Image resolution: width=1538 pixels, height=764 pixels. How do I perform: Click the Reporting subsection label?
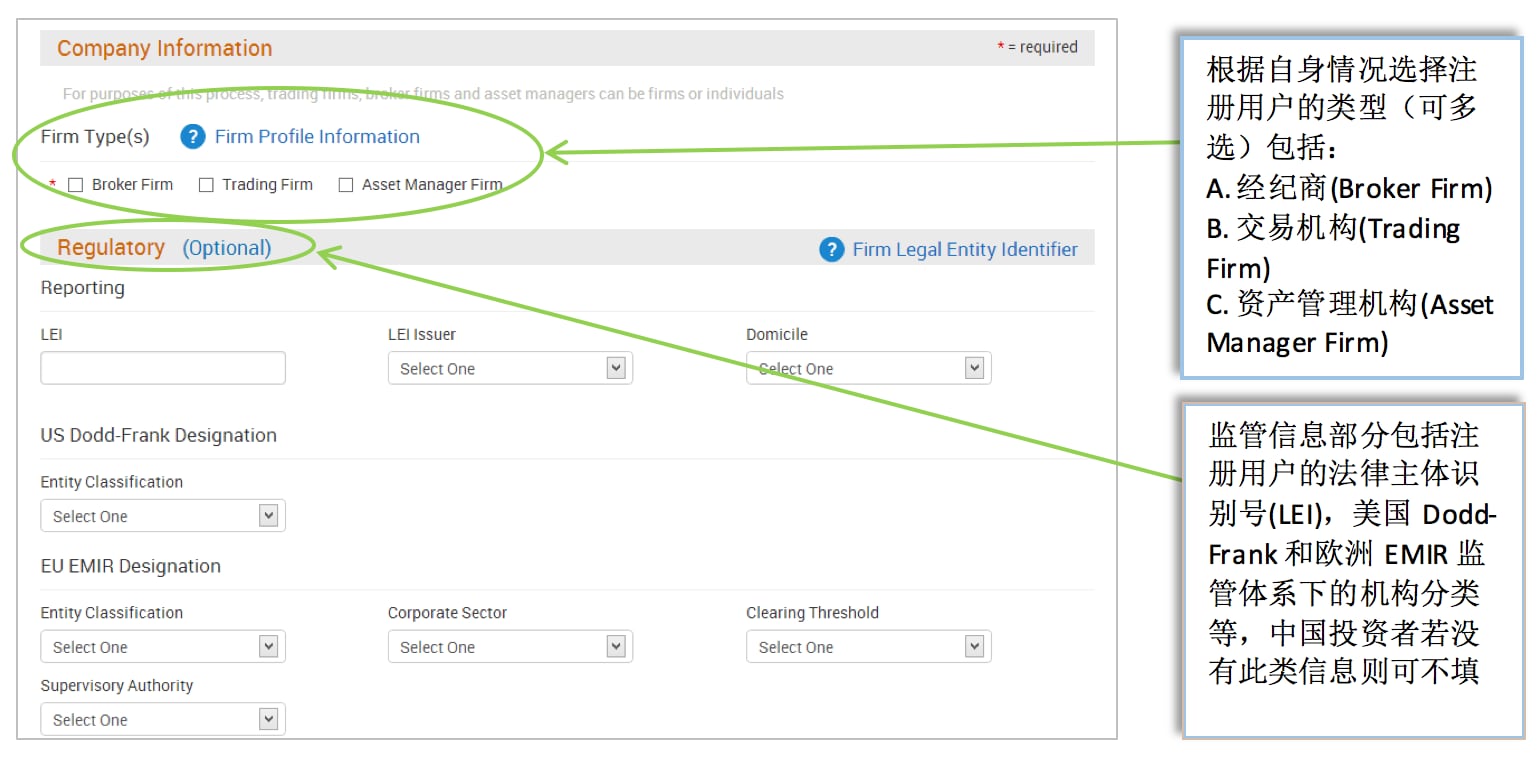point(82,288)
